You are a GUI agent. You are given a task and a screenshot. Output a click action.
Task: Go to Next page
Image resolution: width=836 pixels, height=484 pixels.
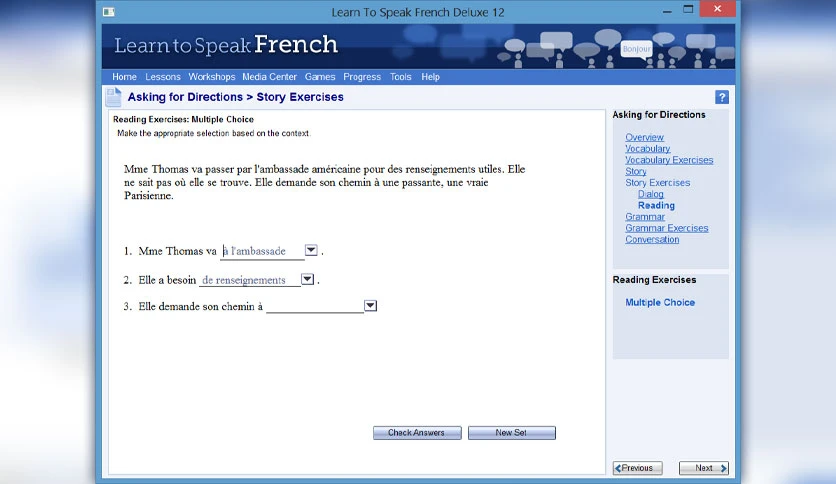coord(704,468)
